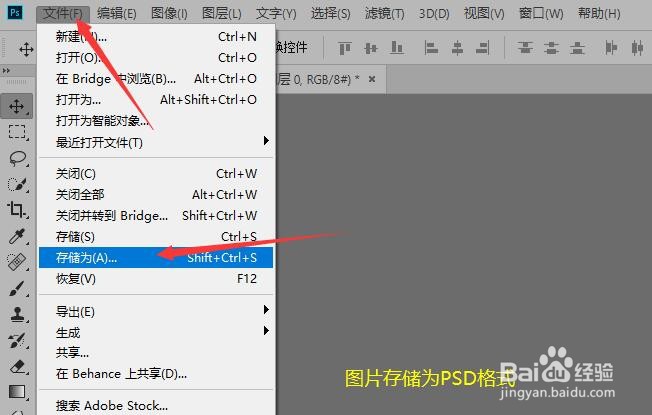Choose 在 Bridge 中浏览(B) entry
This screenshot has height=415, width=652.
[x=156, y=79]
